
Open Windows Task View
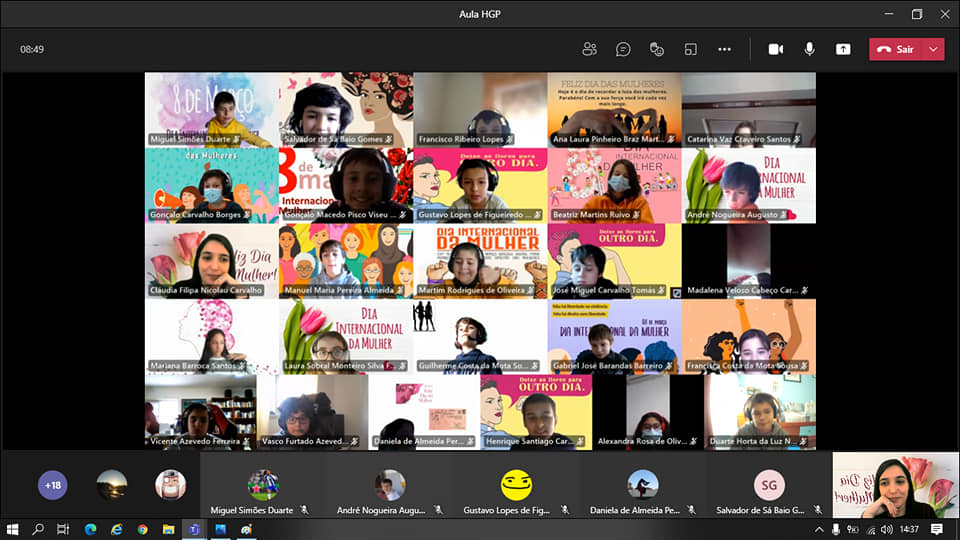coord(63,529)
